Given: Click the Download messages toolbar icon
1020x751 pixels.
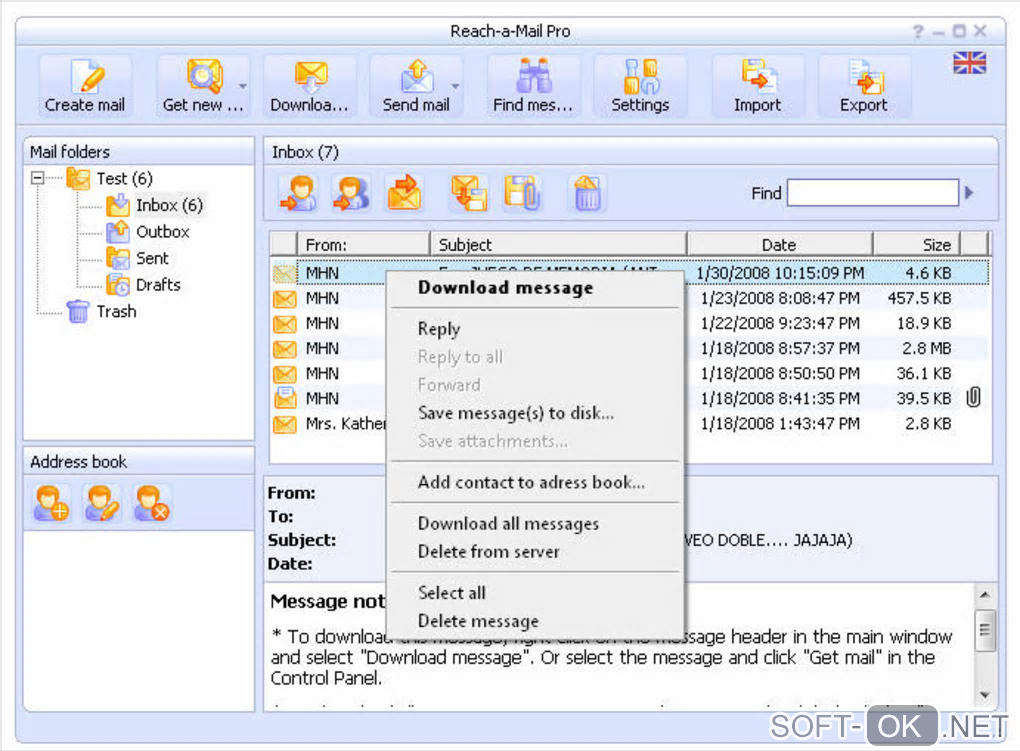Looking at the screenshot, I should (x=310, y=77).
